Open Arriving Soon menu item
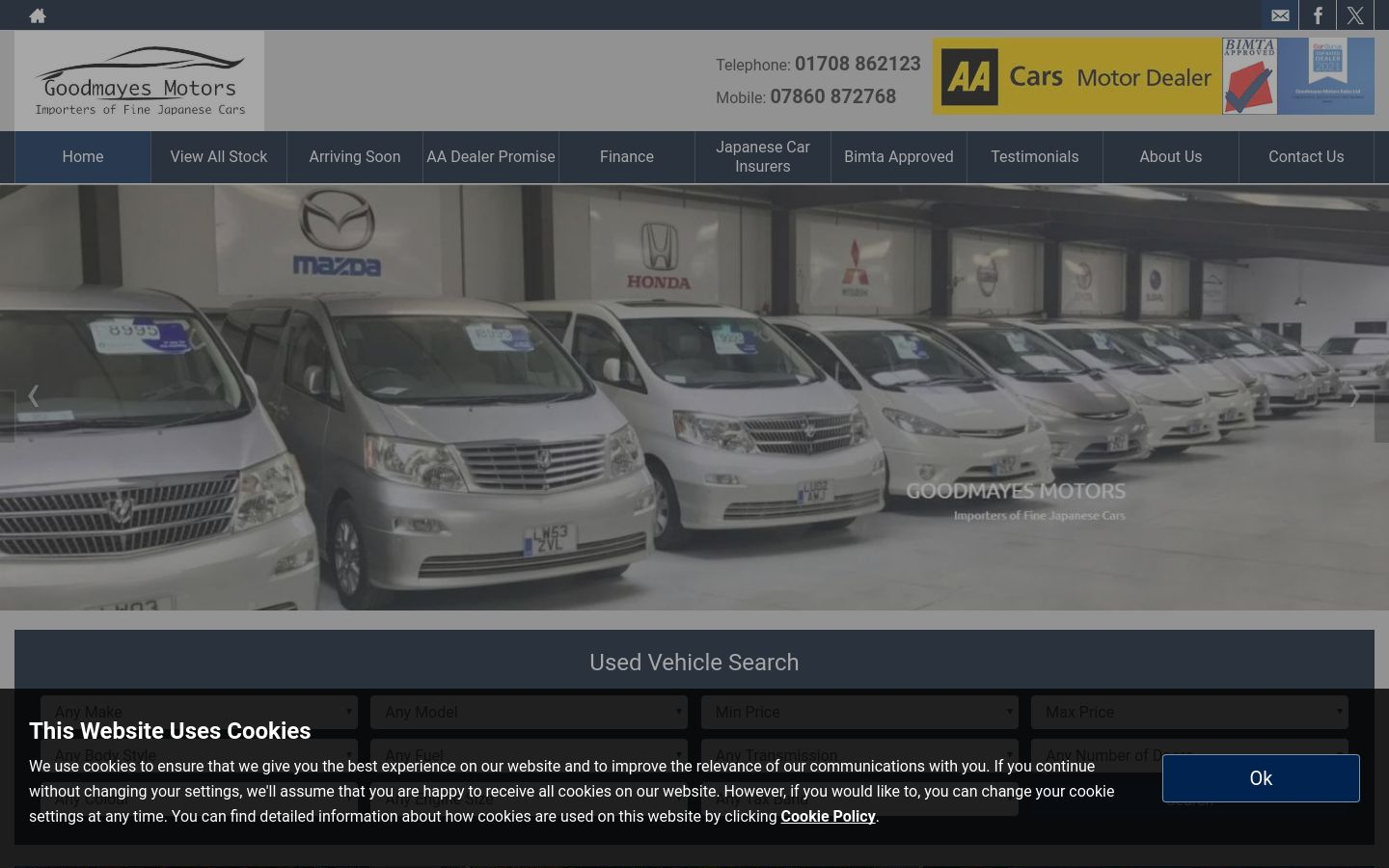The width and height of the screenshot is (1389, 868). [355, 157]
